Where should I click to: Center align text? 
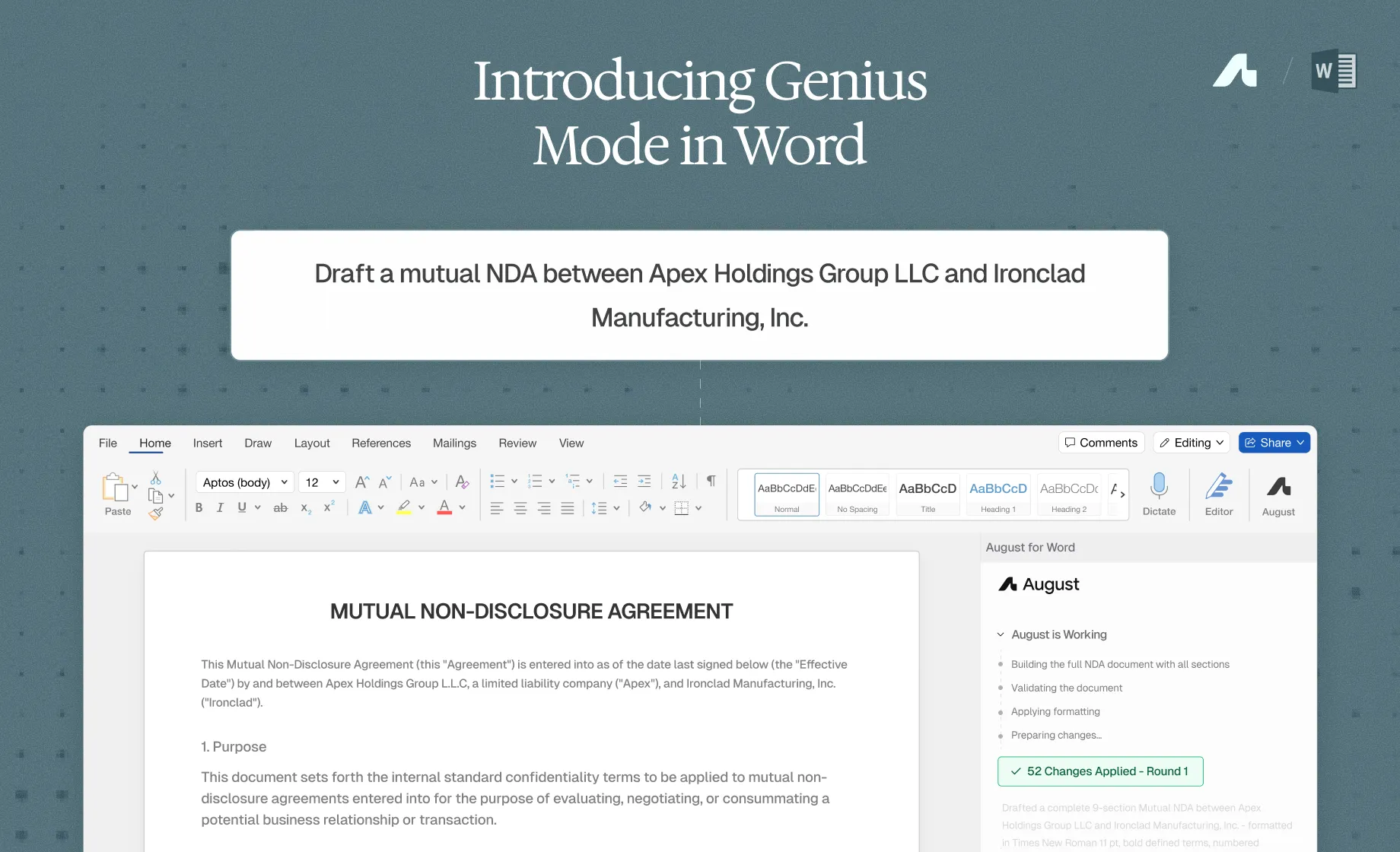pyautogui.click(x=520, y=508)
